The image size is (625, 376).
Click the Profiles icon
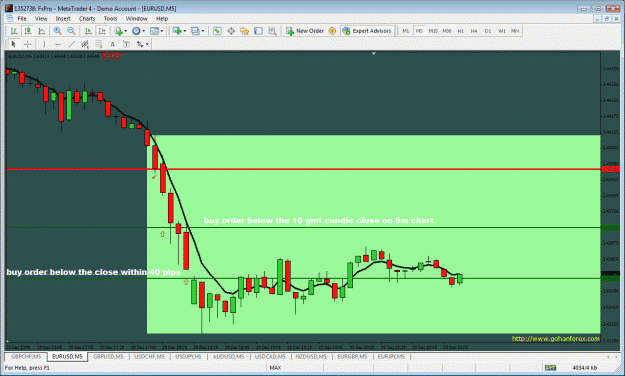coord(195,31)
